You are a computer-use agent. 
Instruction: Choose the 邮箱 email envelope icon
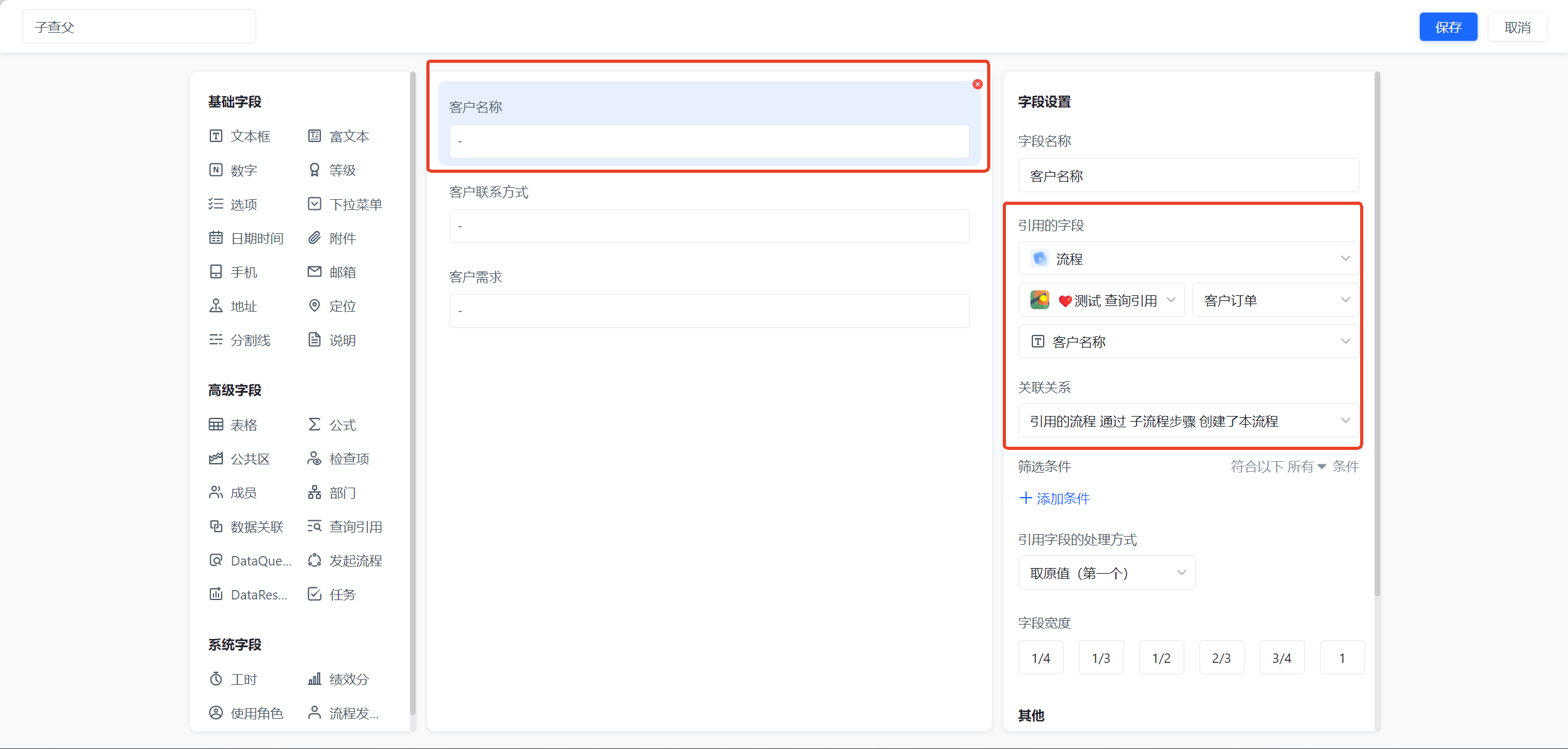point(315,272)
